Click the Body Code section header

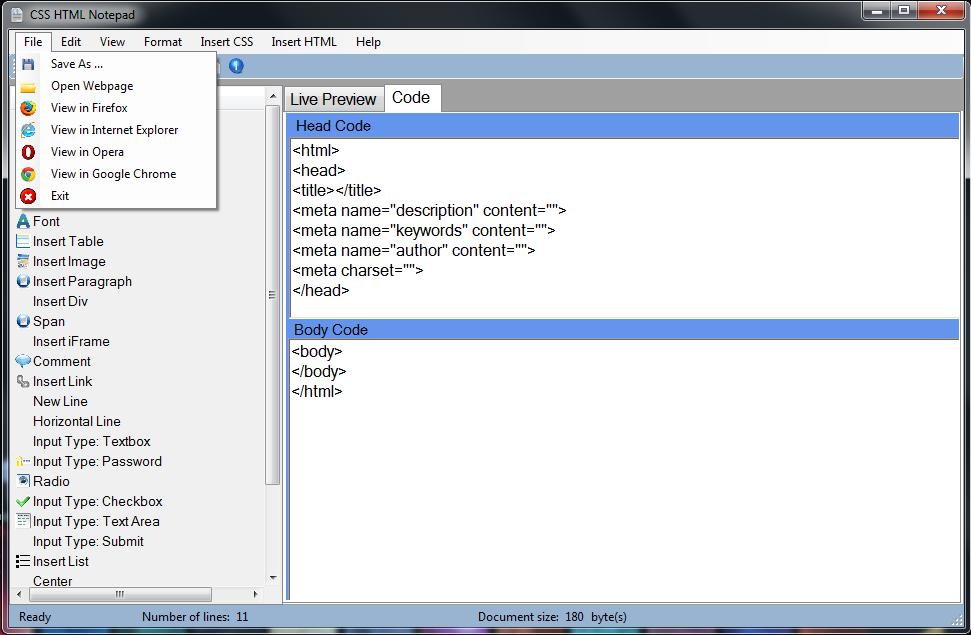click(x=623, y=330)
